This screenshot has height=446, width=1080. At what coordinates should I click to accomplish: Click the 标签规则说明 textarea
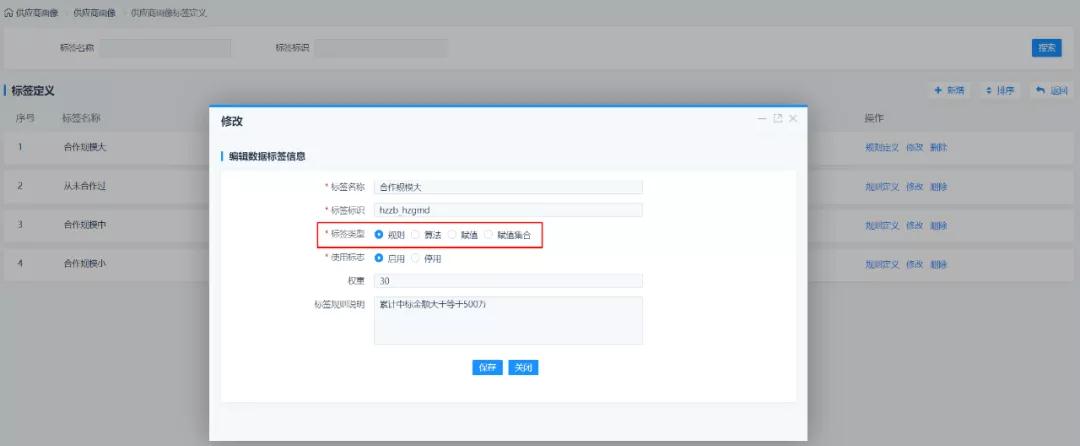click(x=508, y=320)
